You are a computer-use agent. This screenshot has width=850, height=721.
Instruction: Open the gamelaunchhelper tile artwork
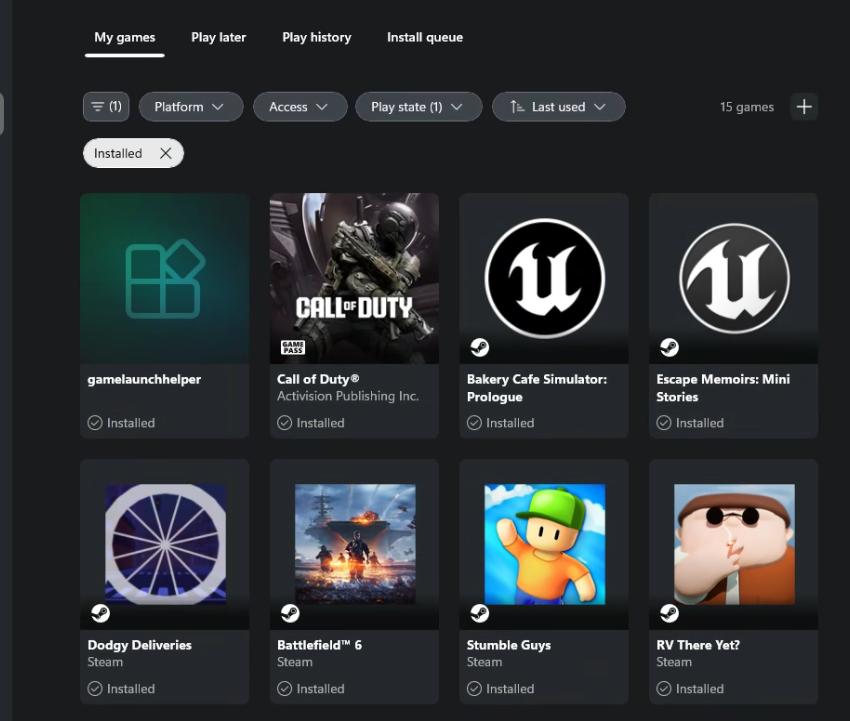tap(165, 279)
